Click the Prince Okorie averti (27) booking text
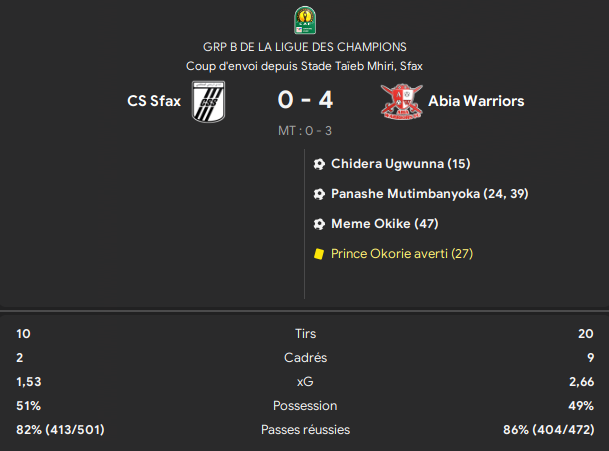Viewport: 609px width, 451px height. tap(402, 254)
